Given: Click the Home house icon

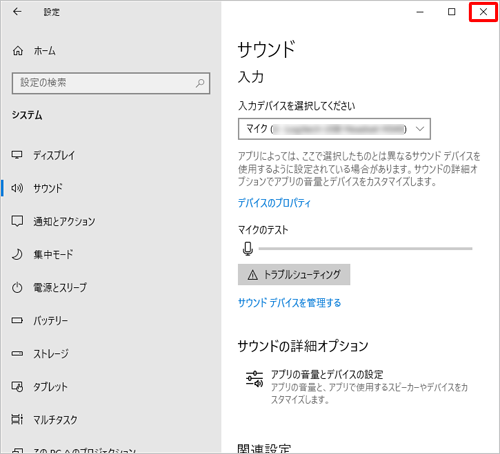Looking at the screenshot, I should coord(18,51).
